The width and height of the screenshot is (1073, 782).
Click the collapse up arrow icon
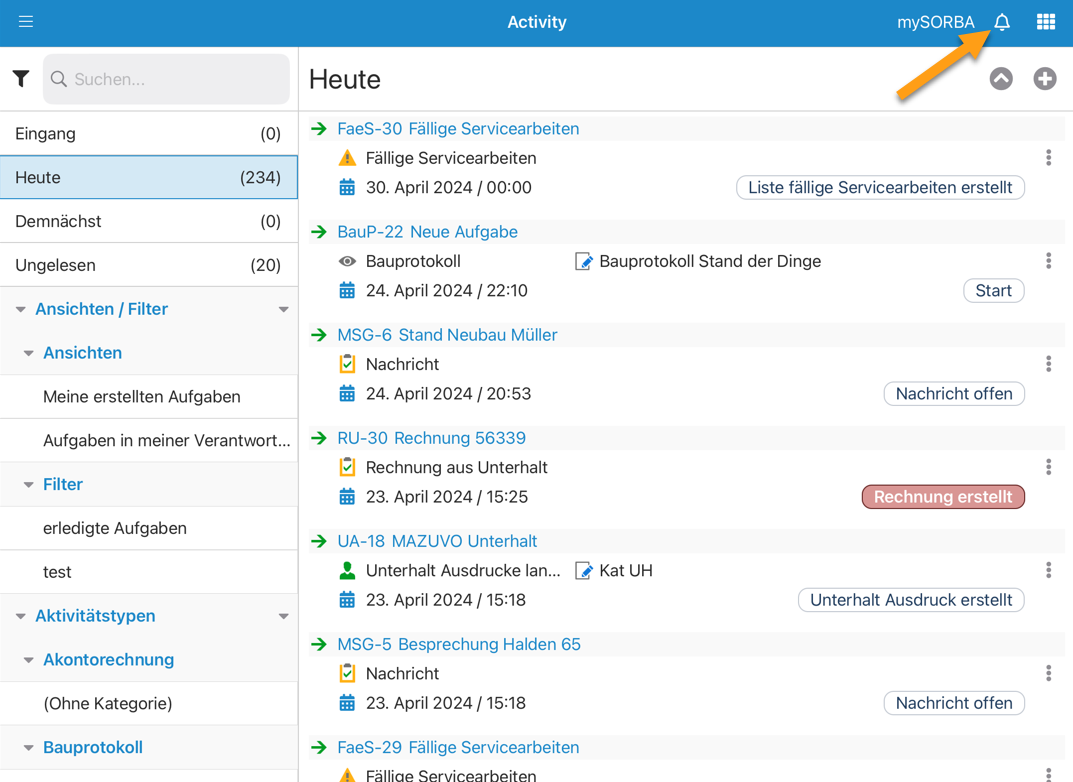(1001, 79)
